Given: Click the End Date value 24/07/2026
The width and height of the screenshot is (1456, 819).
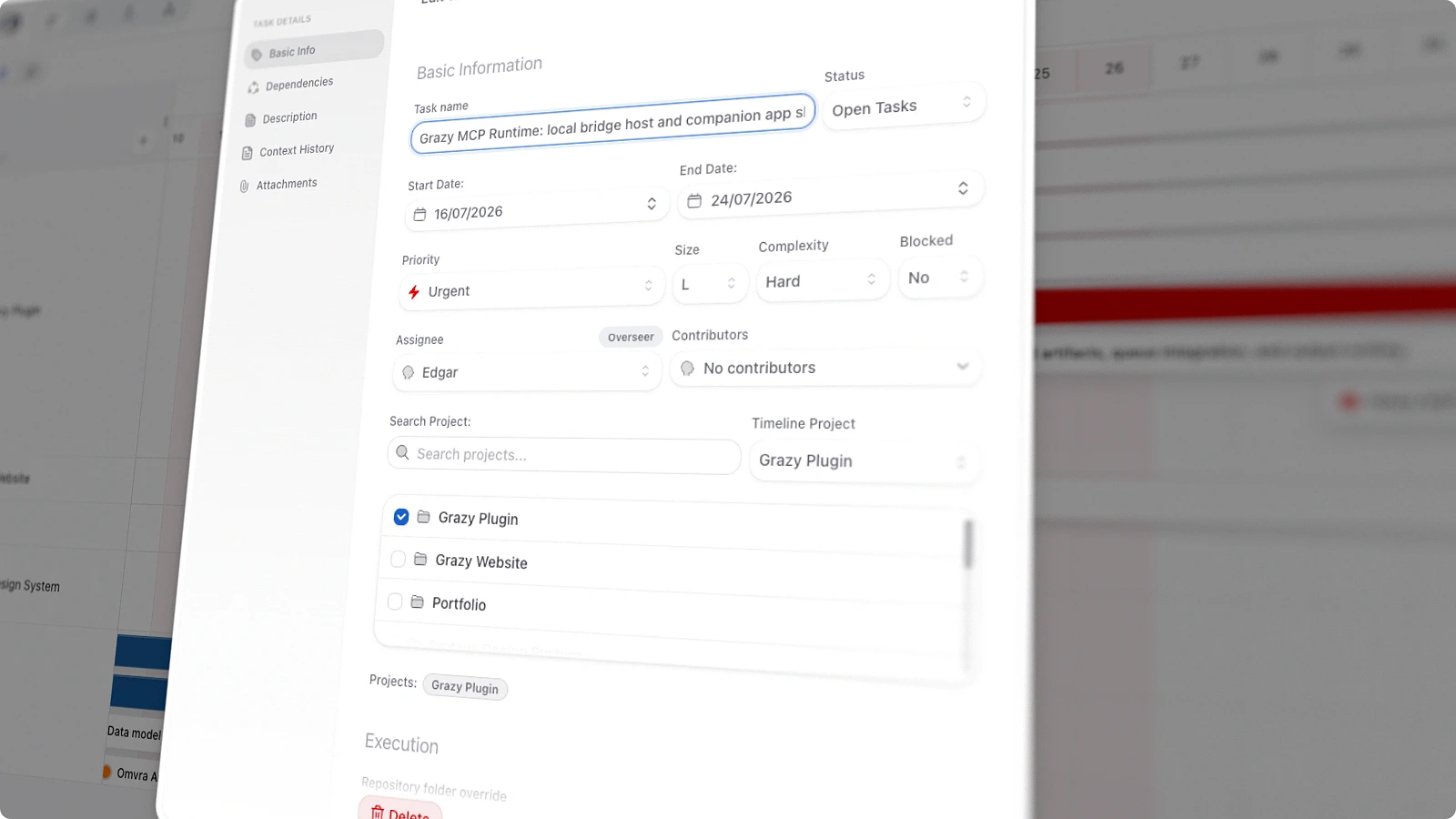Looking at the screenshot, I should 752,198.
